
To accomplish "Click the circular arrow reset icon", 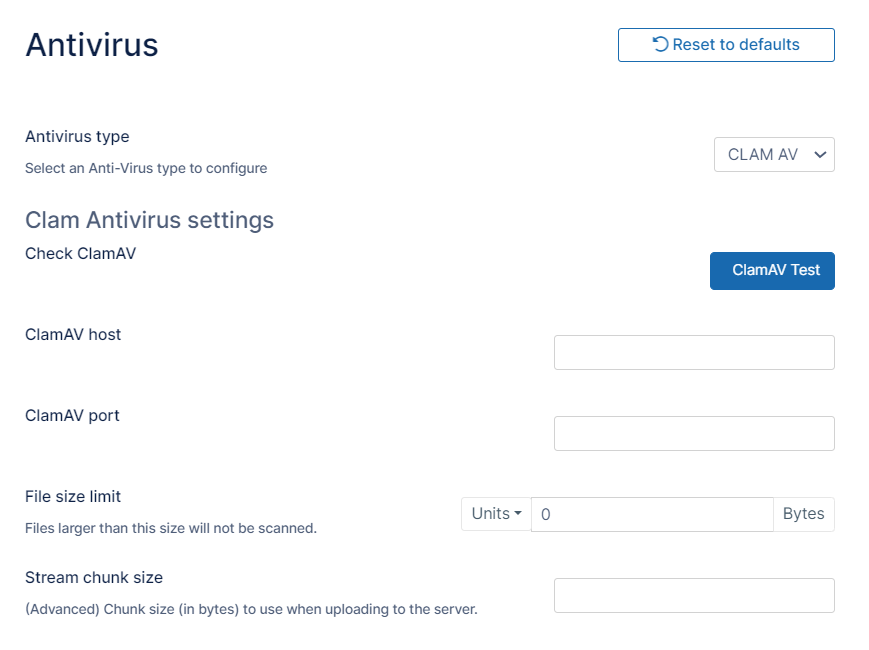I will coord(661,44).
